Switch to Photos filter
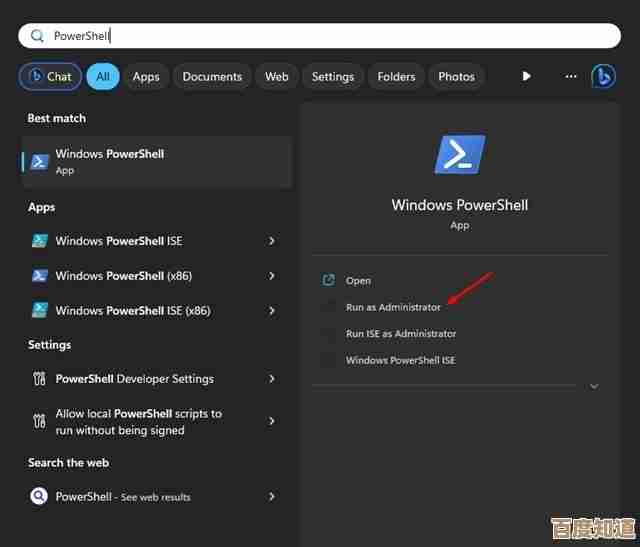The width and height of the screenshot is (640, 547). (x=456, y=76)
